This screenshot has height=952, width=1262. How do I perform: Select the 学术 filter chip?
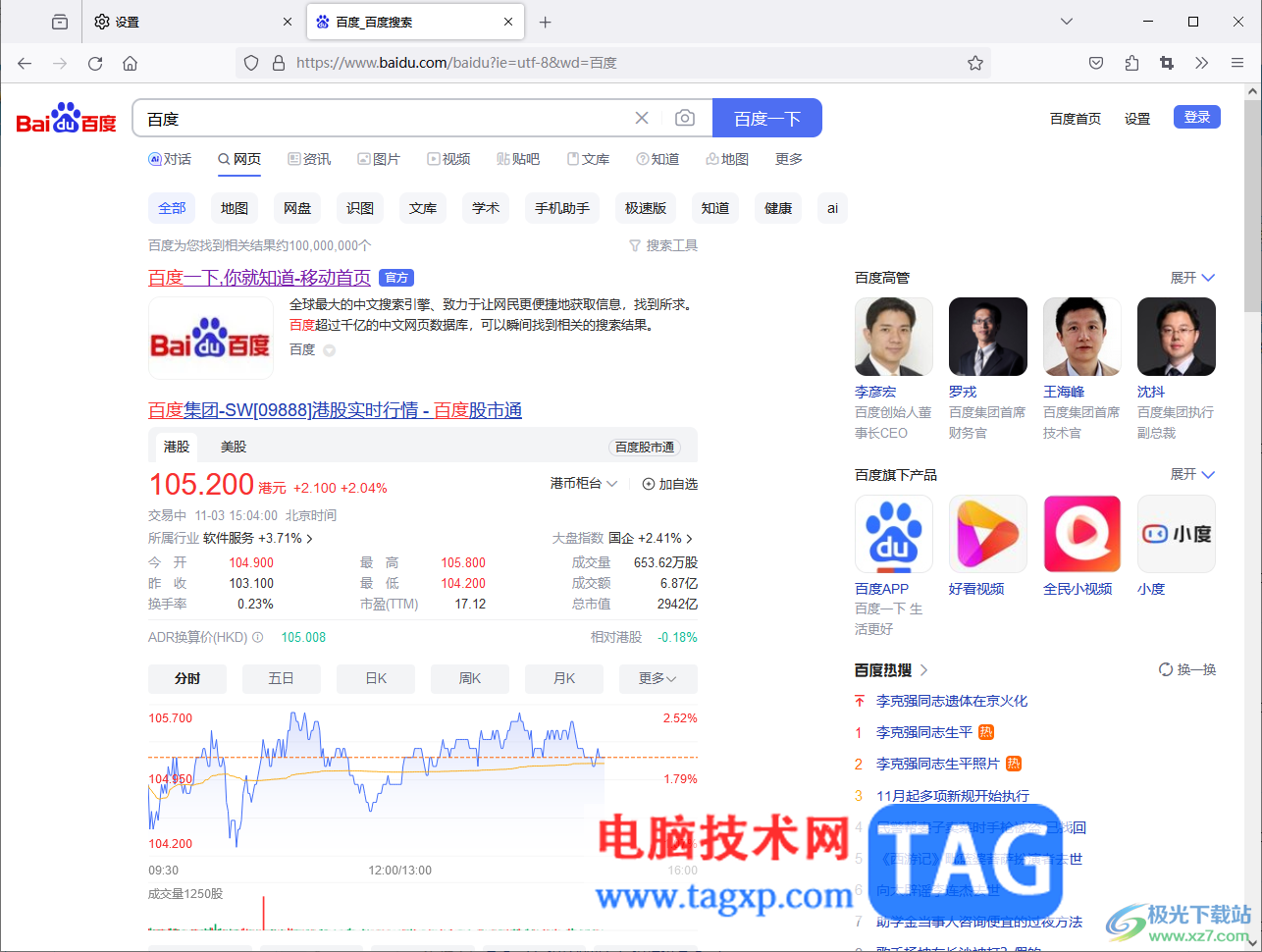point(486,208)
